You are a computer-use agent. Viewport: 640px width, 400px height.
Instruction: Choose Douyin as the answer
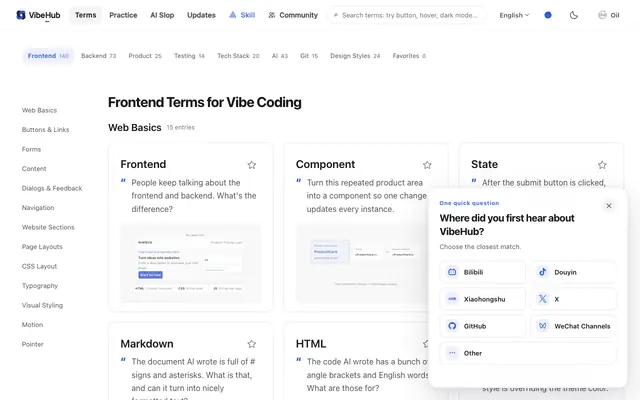click(573, 272)
